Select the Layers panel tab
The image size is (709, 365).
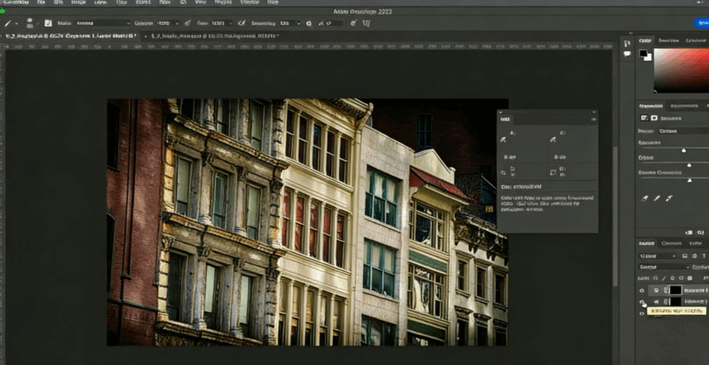pyautogui.click(x=646, y=243)
